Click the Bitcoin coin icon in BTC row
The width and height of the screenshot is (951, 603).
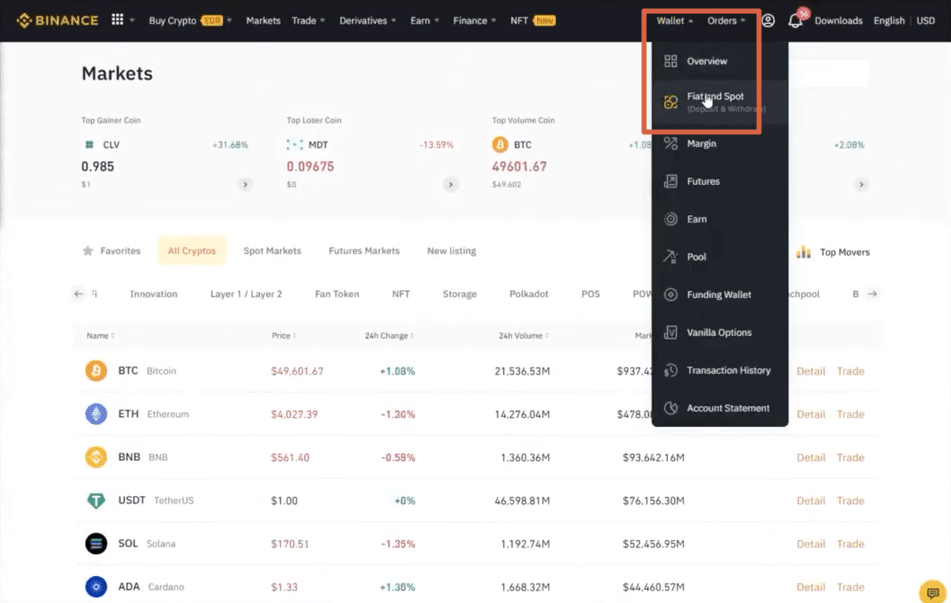[x=96, y=371]
